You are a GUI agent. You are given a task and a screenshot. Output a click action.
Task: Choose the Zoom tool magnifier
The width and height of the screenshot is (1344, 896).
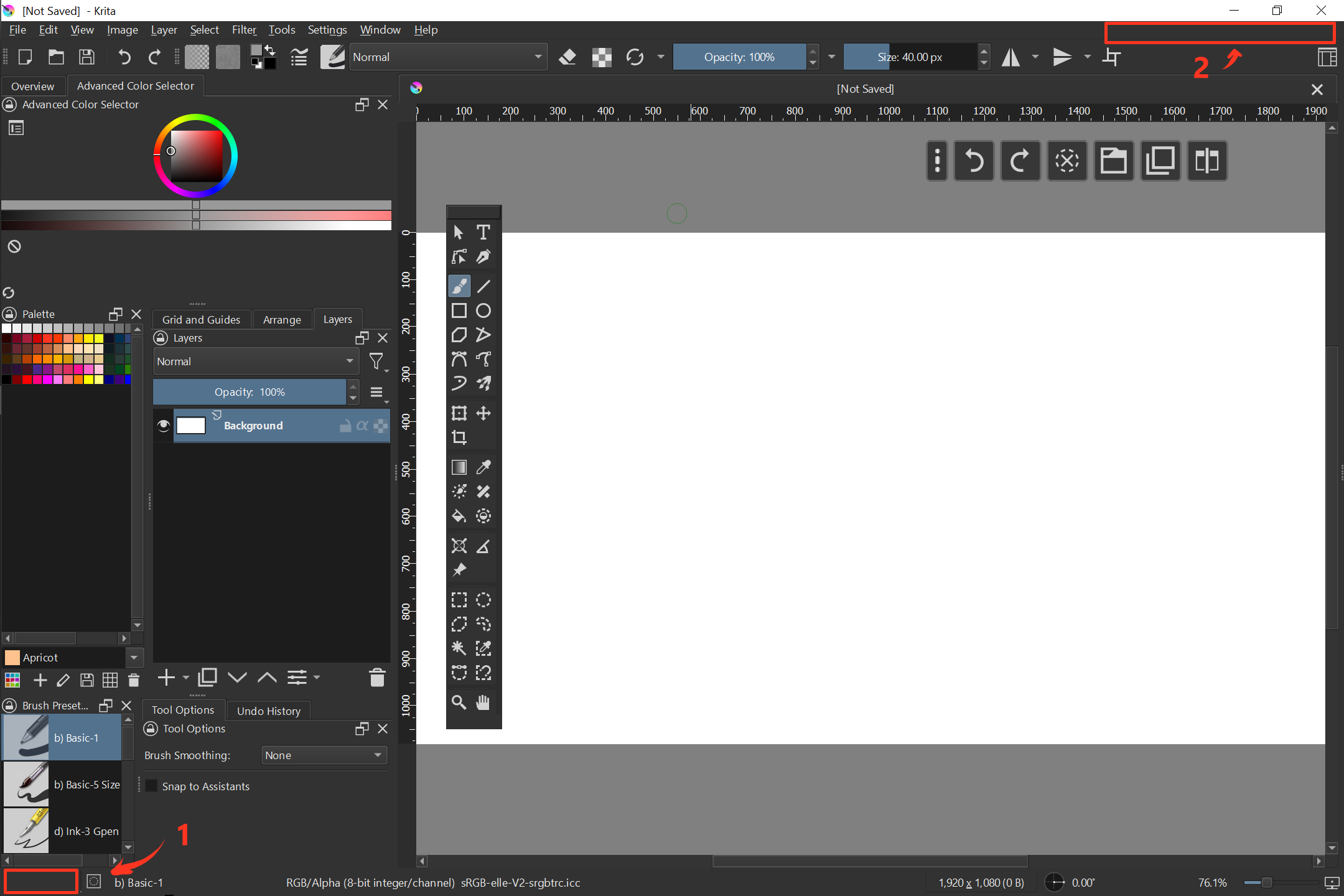pos(459,702)
